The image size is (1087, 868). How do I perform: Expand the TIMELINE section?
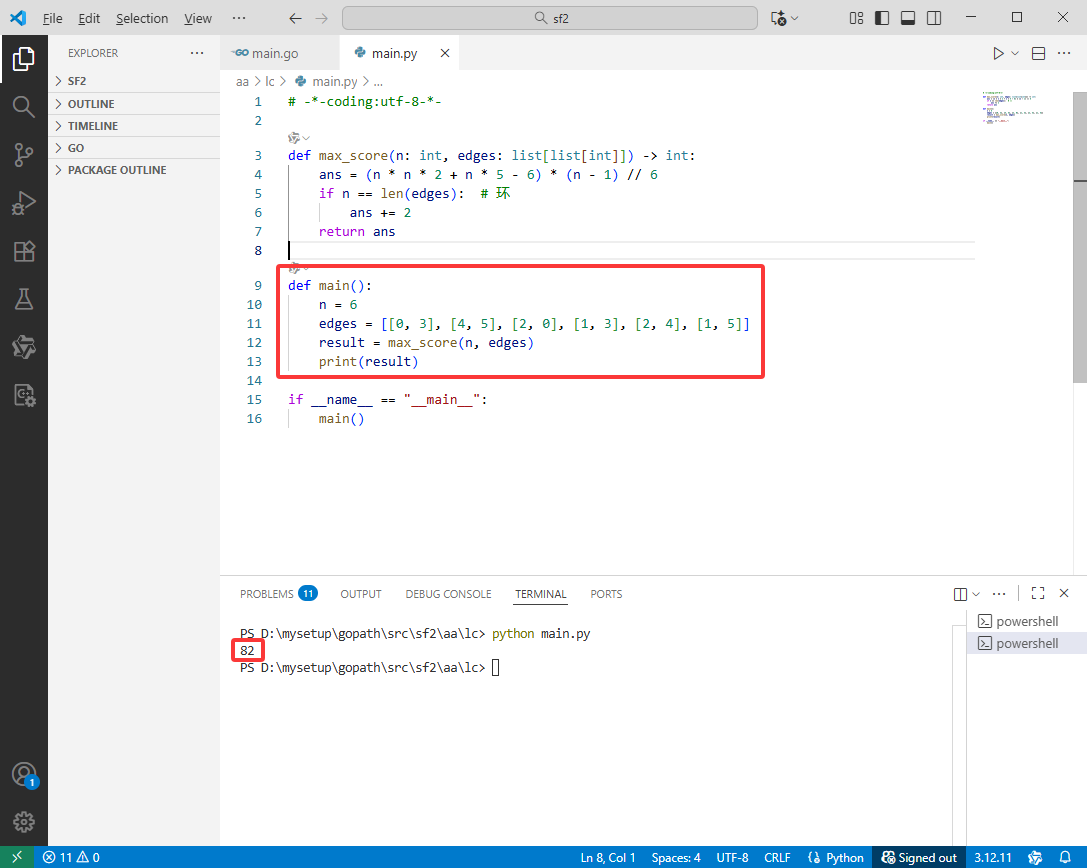coord(134,126)
